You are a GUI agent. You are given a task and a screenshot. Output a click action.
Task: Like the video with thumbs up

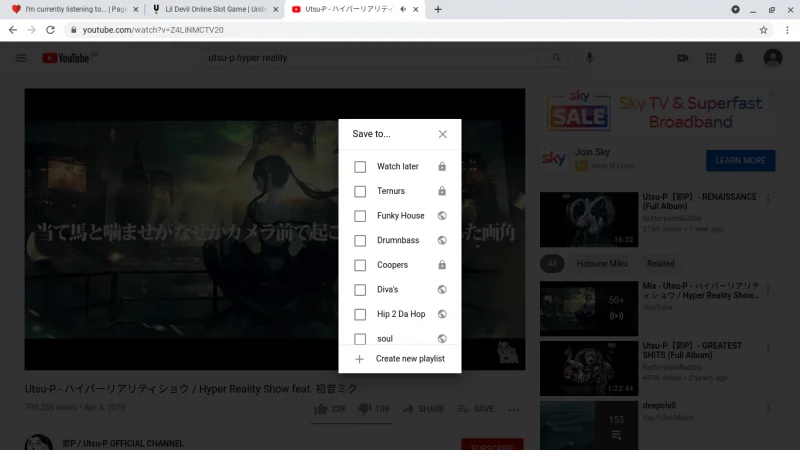coord(330,409)
